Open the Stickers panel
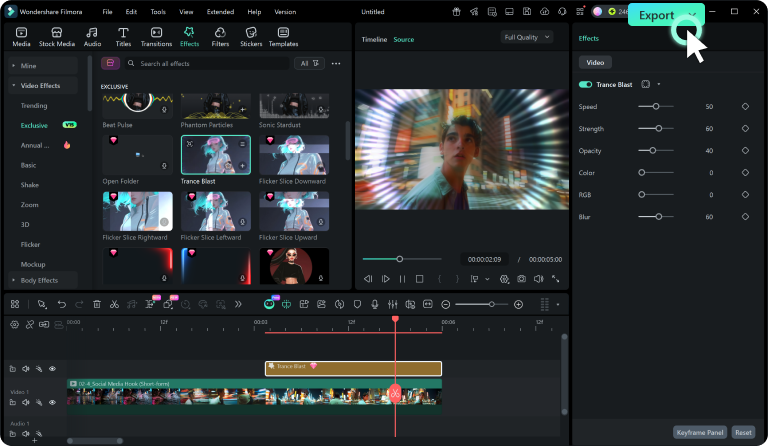 (x=251, y=37)
